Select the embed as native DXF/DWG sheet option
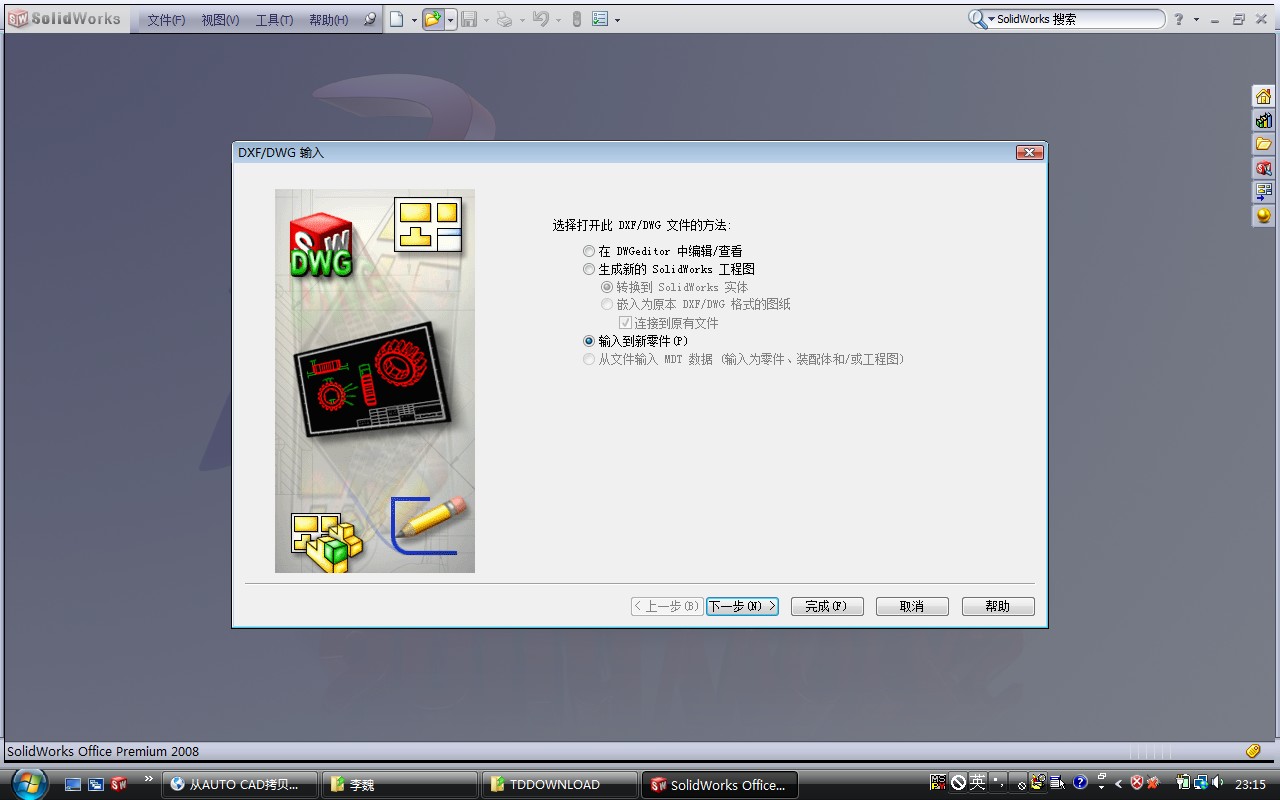The height and width of the screenshot is (800, 1280). click(607, 304)
